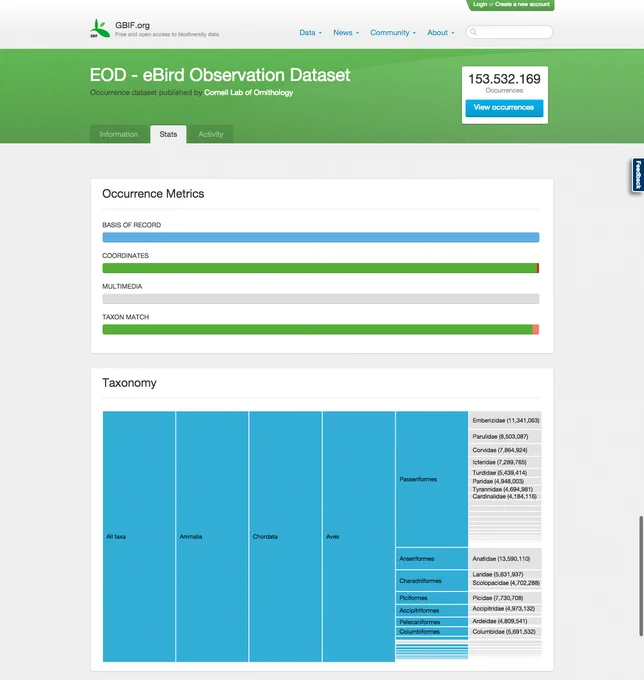The image size is (644, 680).
Task: Select the All taxa treemap block
Action: (x=139, y=536)
